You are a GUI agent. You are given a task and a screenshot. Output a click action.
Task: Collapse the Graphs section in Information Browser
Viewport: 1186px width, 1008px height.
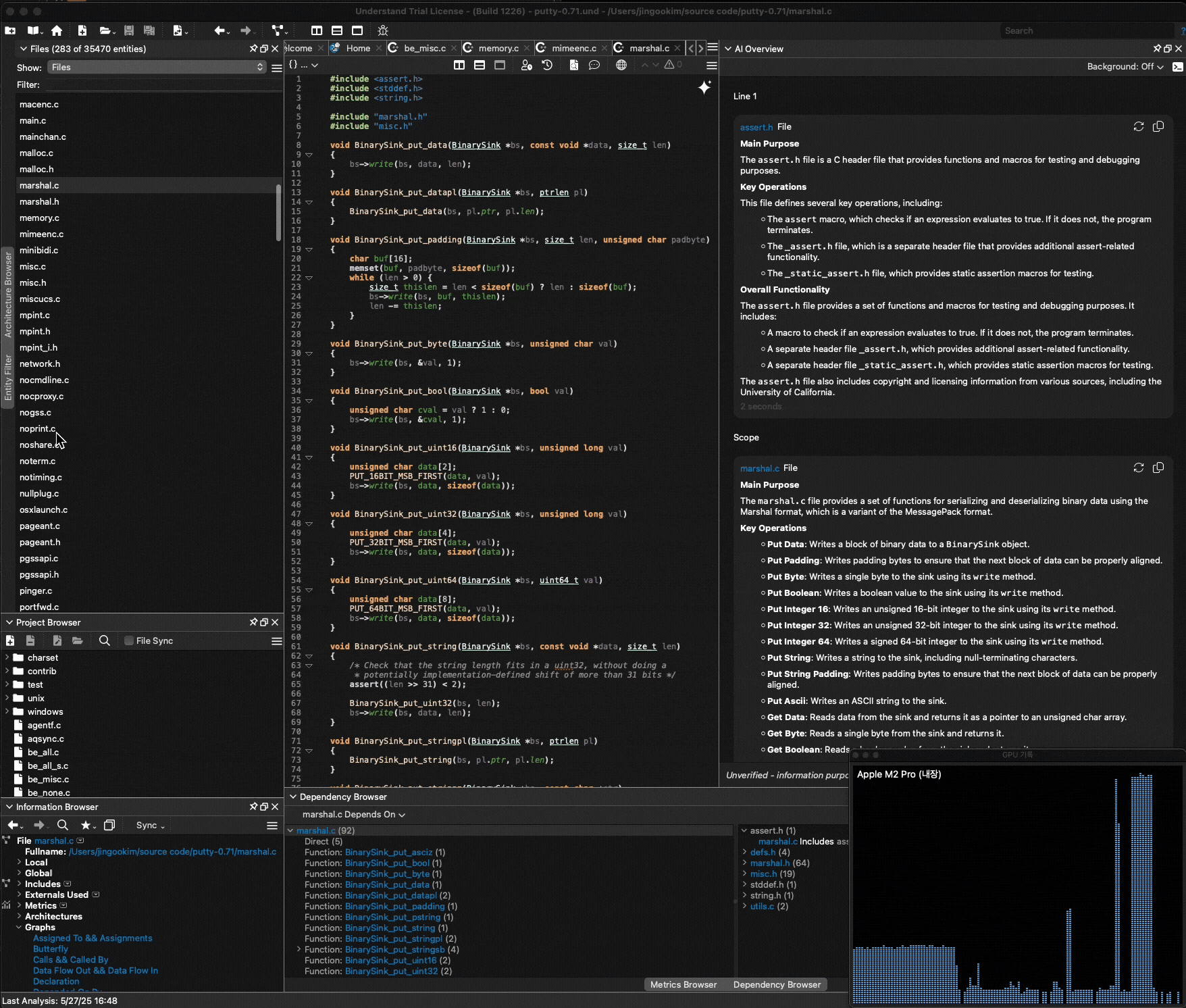19,927
